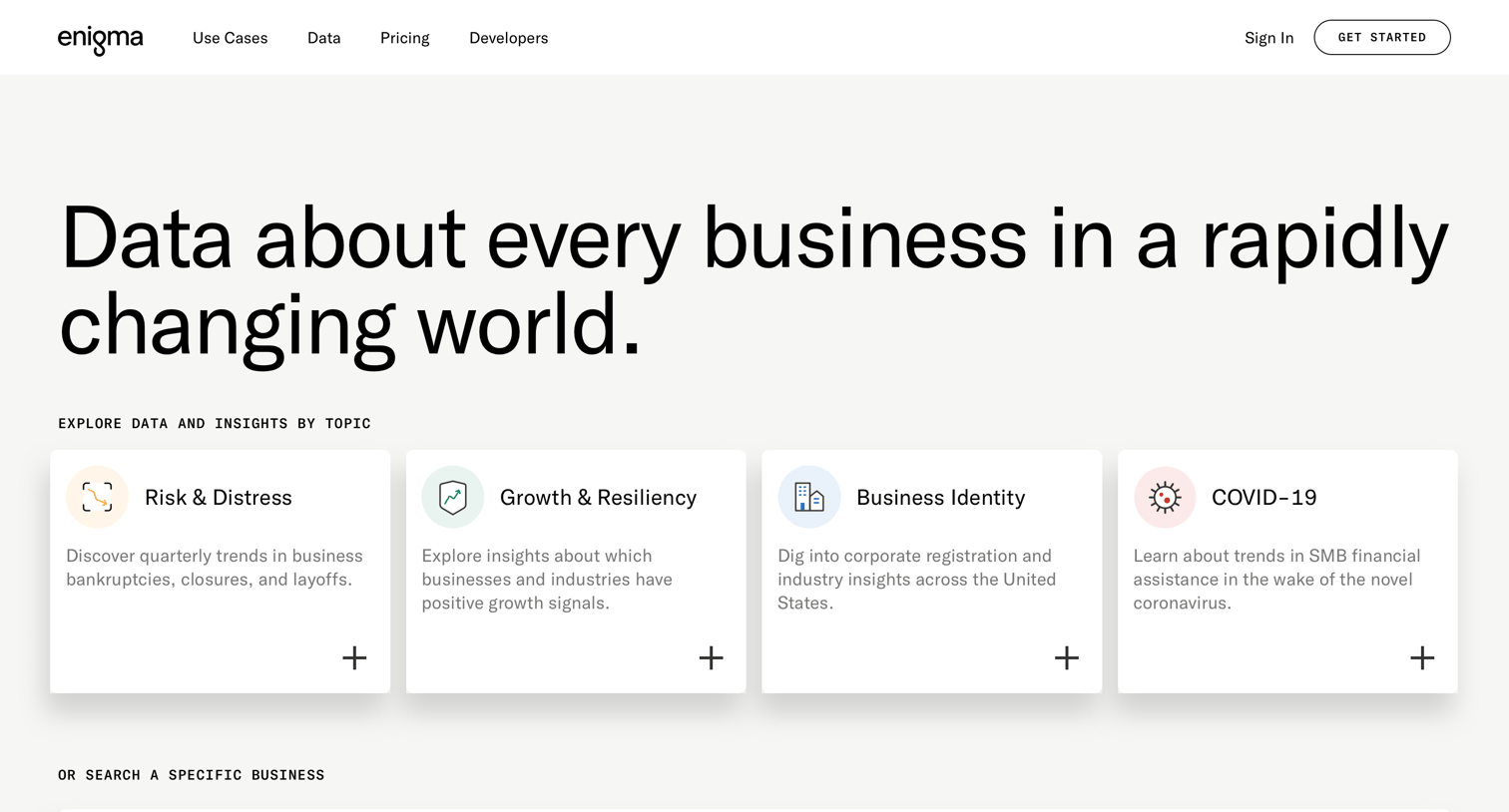Image resolution: width=1509 pixels, height=812 pixels.
Task: Click the GET STARTED button
Action: pos(1382,38)
